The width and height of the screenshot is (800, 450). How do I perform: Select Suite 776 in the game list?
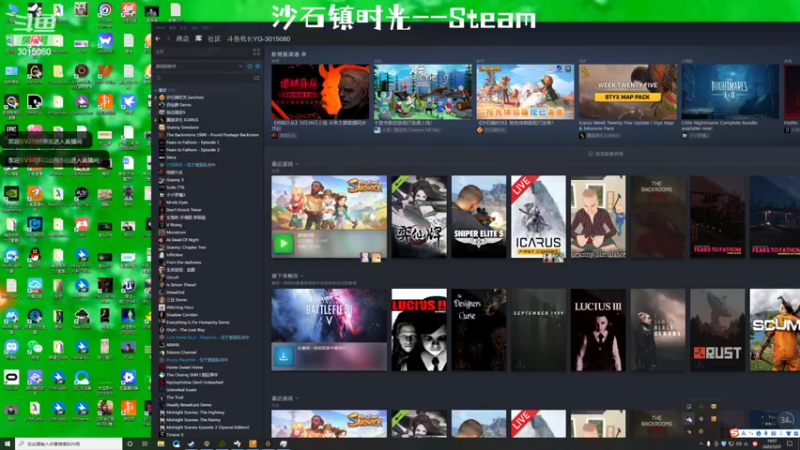(175, 187)
